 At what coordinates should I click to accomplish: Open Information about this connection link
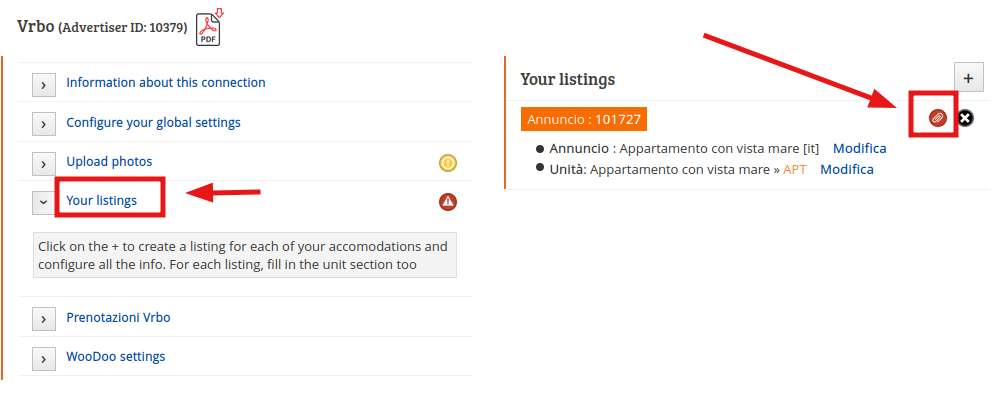tap(166, 82)
